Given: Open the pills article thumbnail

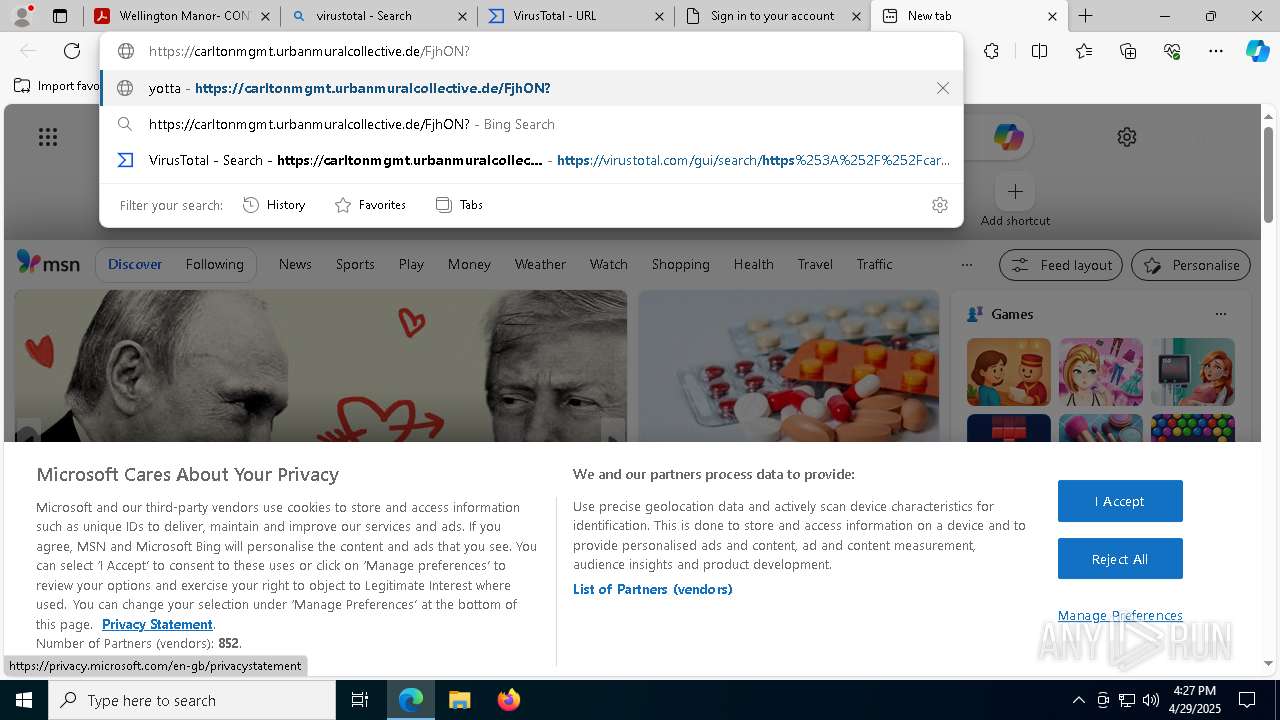Looking at the screenshot, I should click(789, 365).
